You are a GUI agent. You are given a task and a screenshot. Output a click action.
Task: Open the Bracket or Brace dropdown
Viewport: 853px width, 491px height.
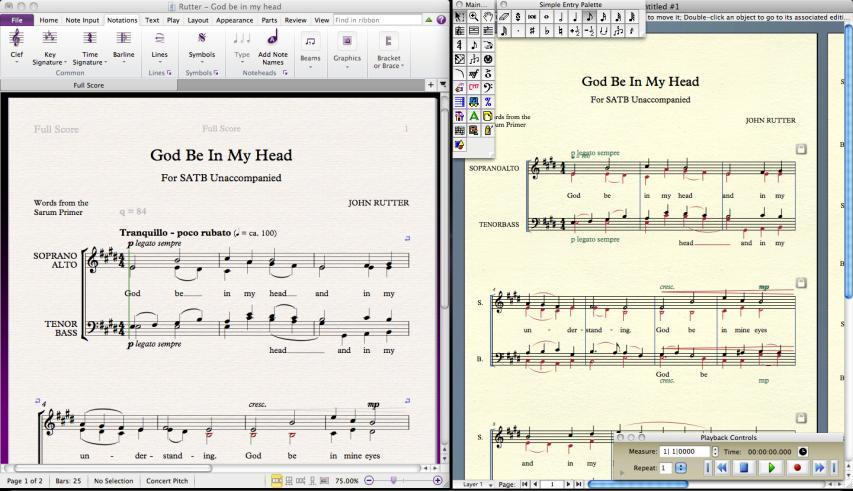(x=388, y=51)
